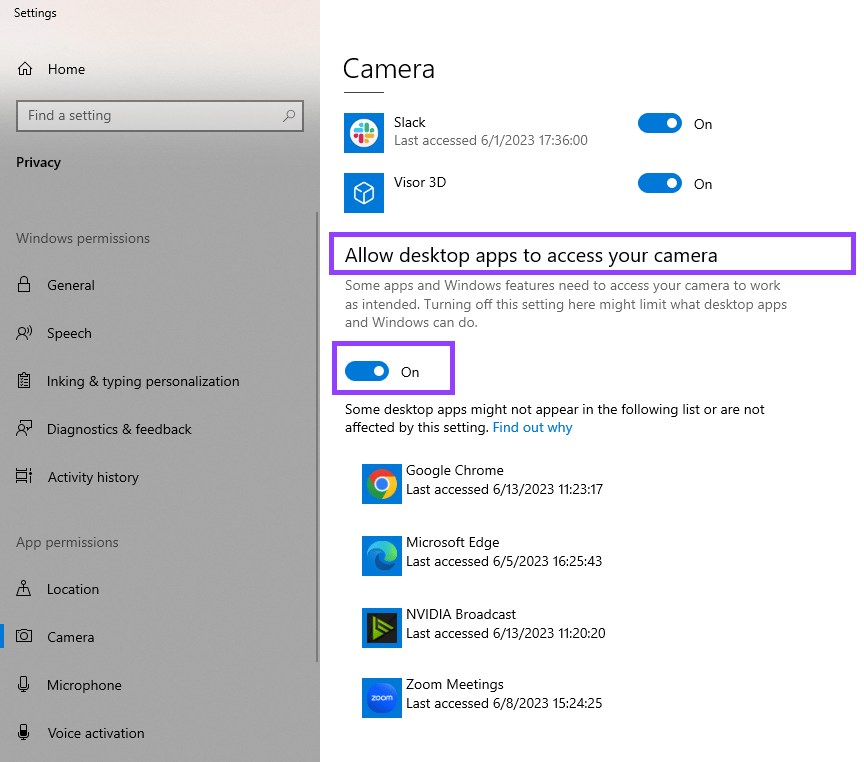This screenshot has height=762, width=864.
Task: Disable desktop apps camera access toggle
Action: coord(366,371)
